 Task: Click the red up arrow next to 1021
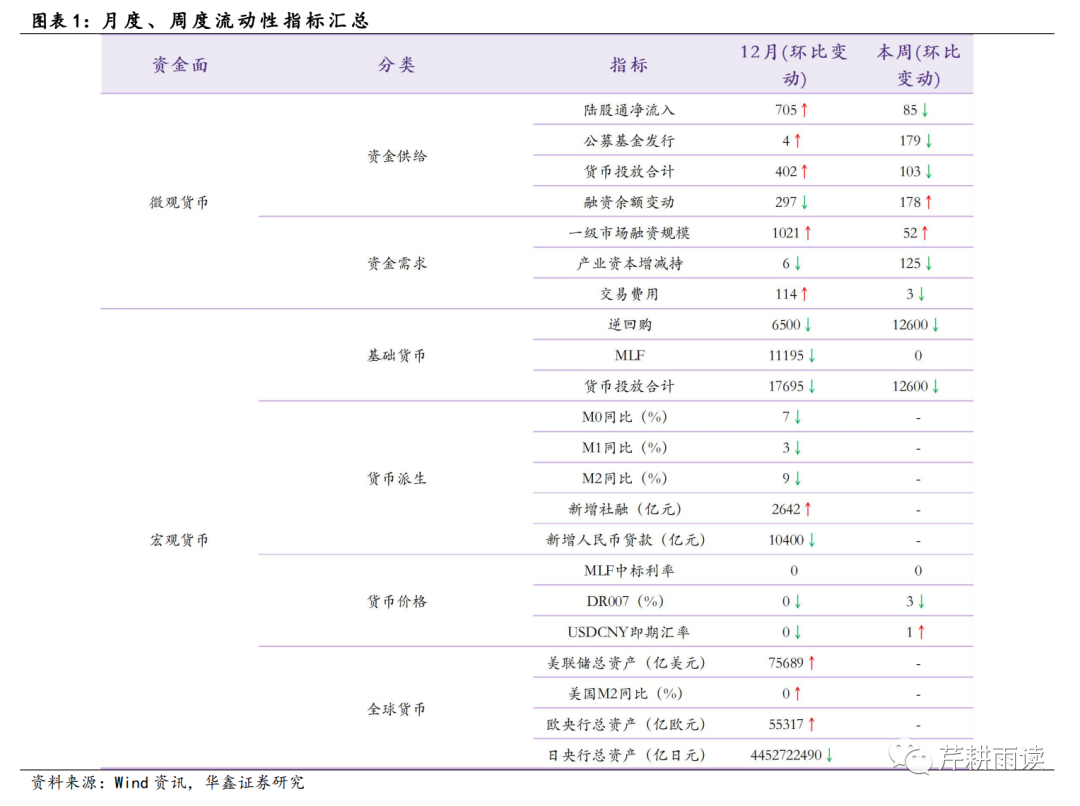pyautogui.click(x=808, y=233)
